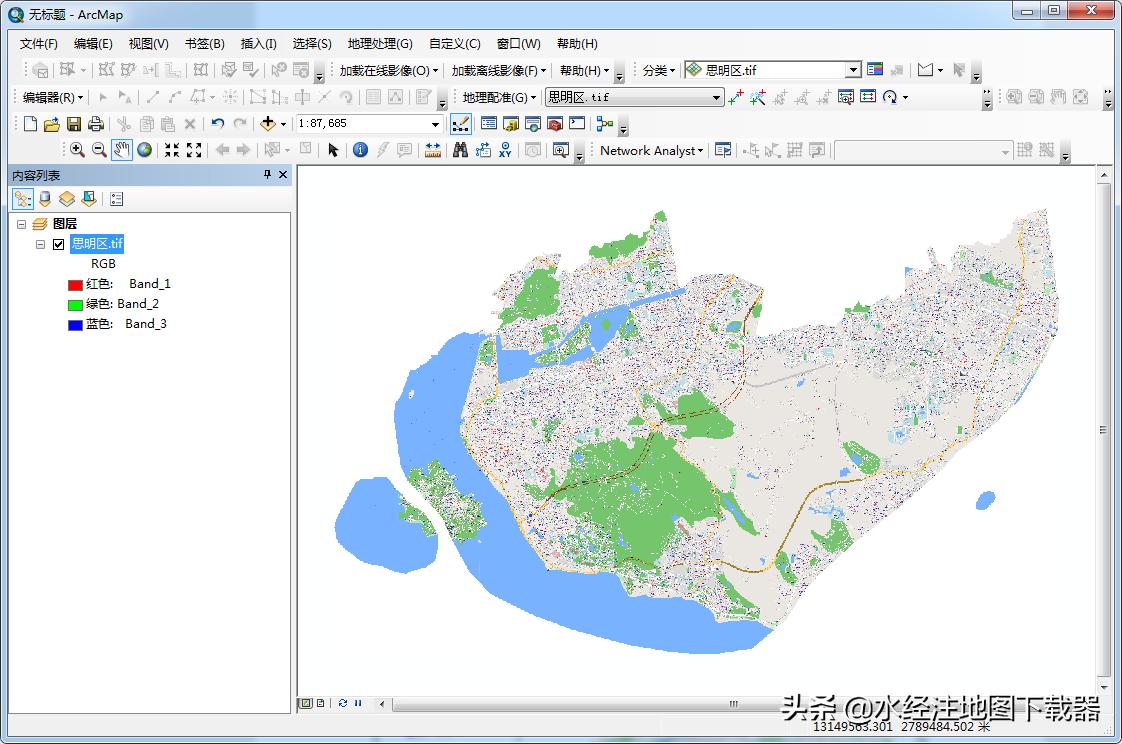Zoom to full extent with globe icon
The height and width of the screenshot is (744, 1122).
click(x=145, y=150)
